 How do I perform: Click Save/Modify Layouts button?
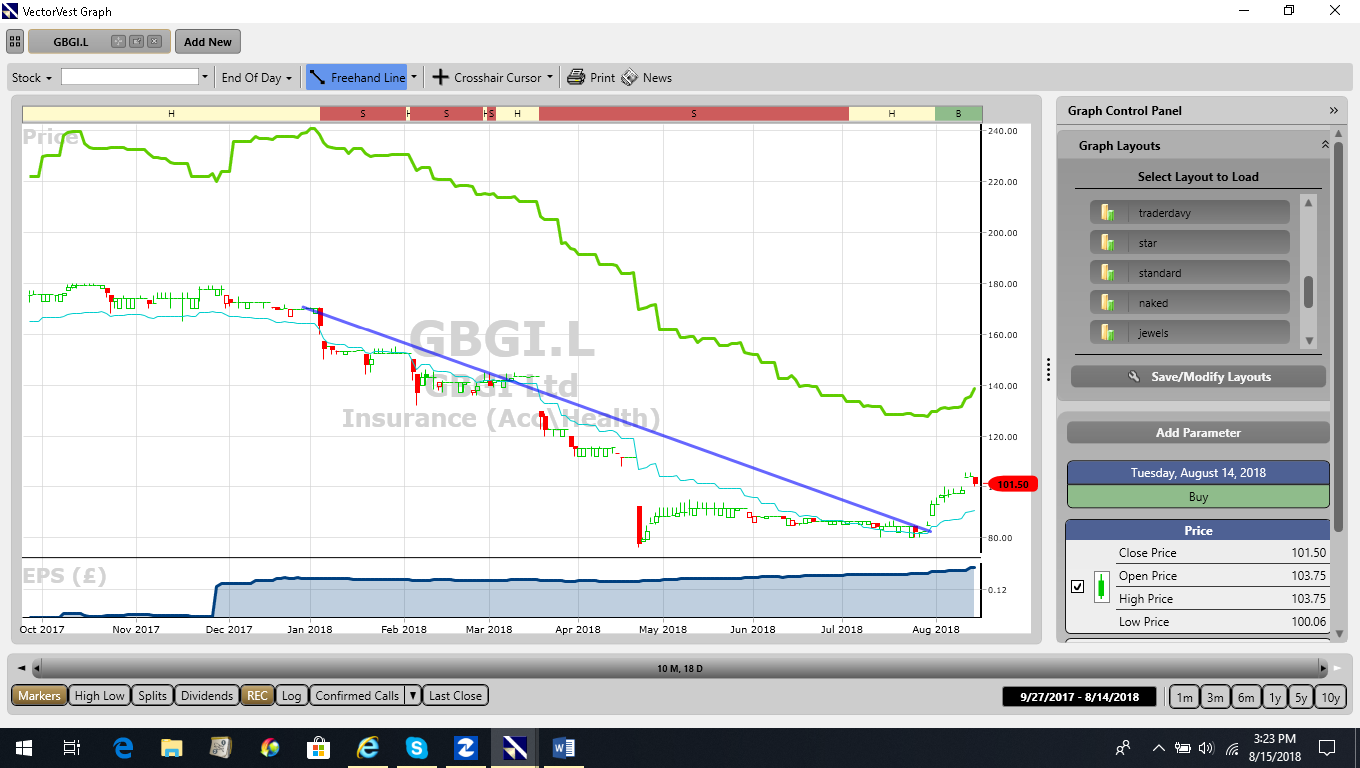point(1198,377)
